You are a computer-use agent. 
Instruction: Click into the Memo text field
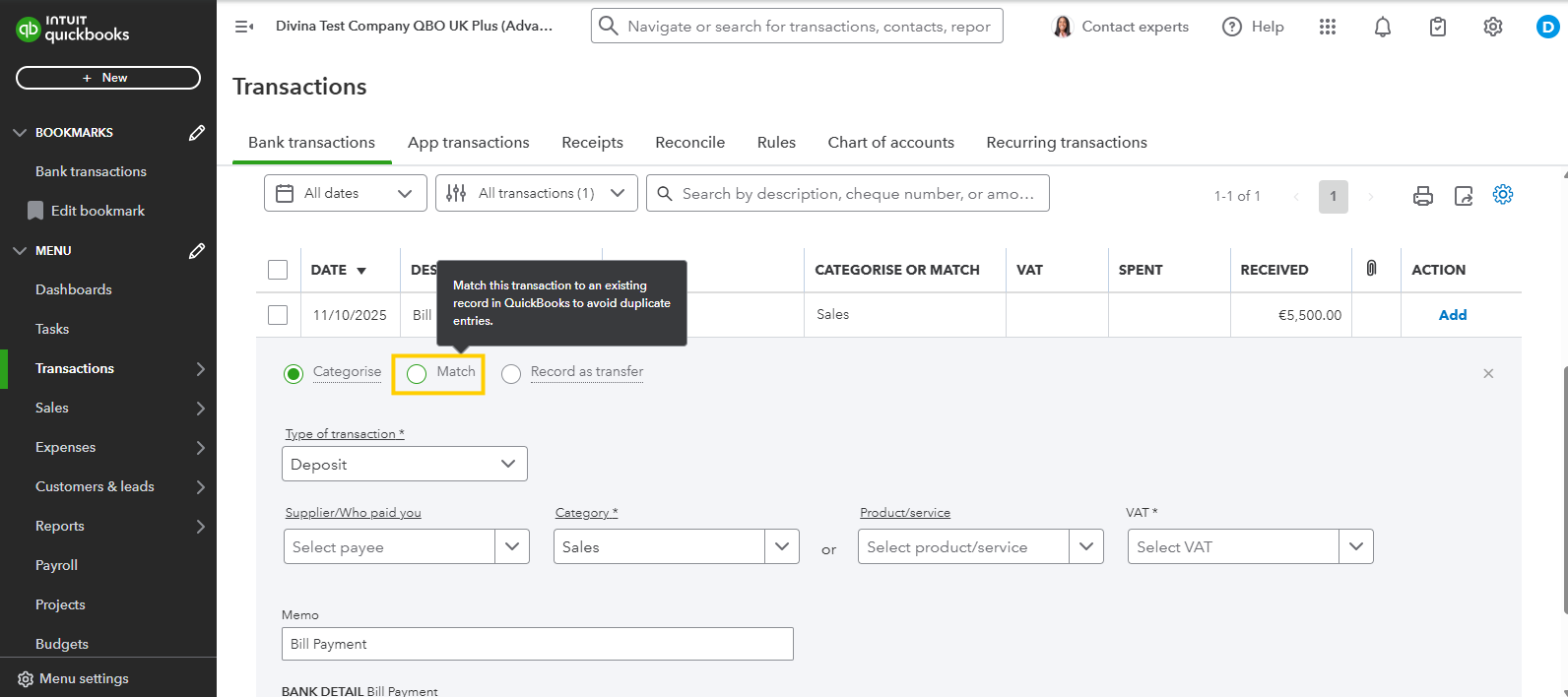[537, 644]
